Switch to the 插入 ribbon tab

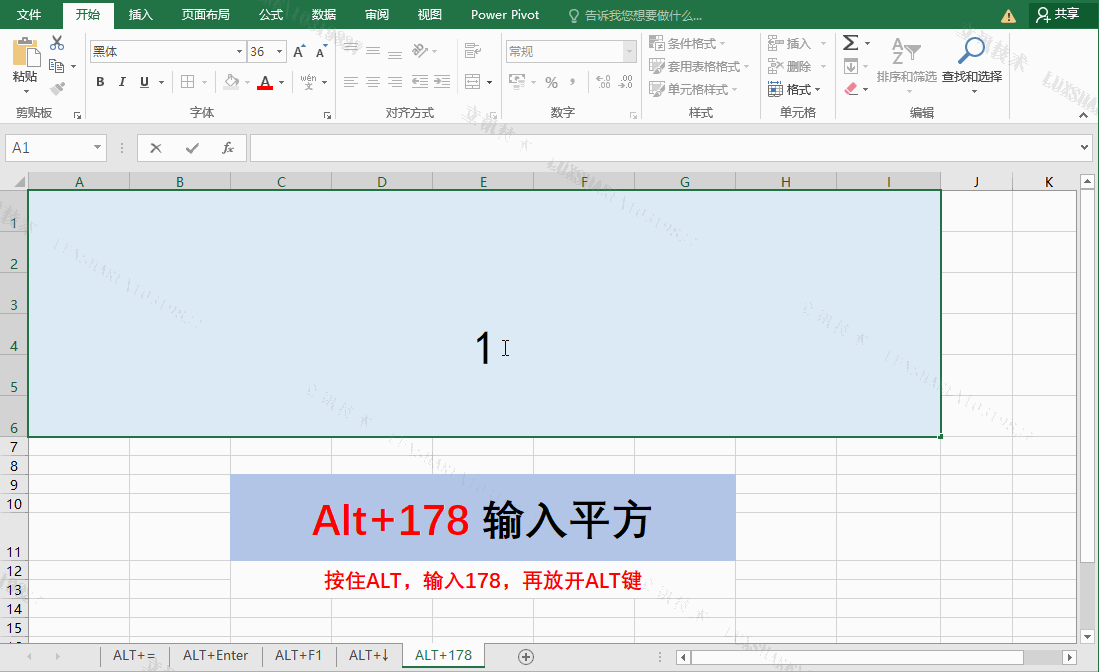(x=138, y=15)
